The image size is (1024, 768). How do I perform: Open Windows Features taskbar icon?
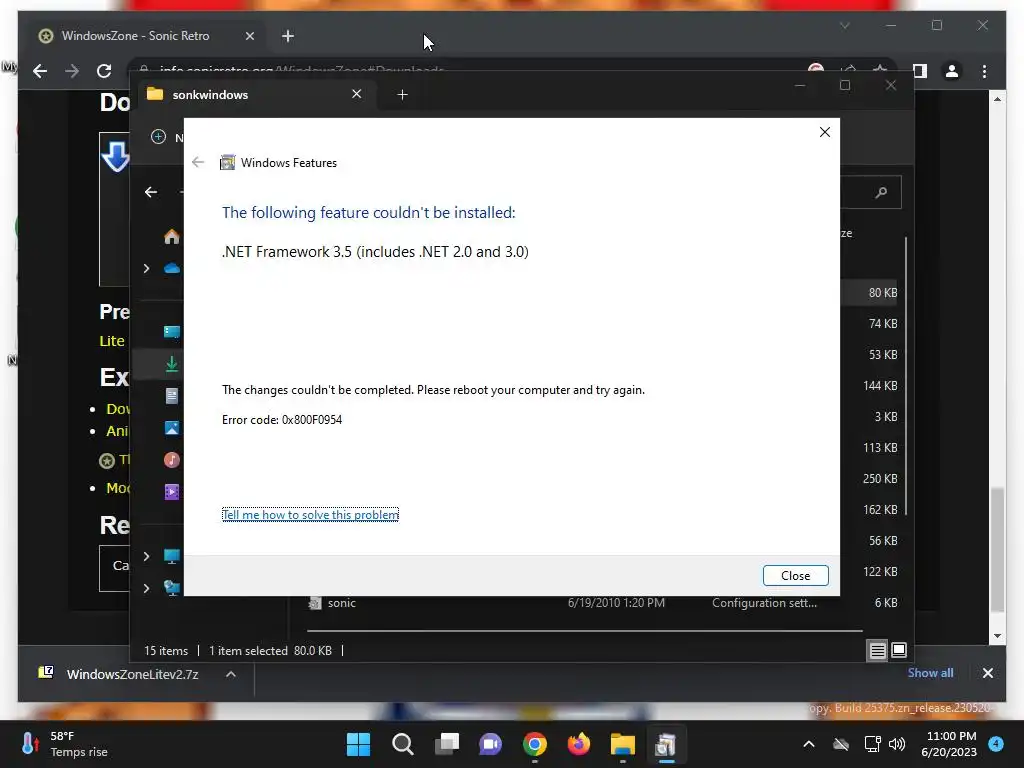click(666, 744)
